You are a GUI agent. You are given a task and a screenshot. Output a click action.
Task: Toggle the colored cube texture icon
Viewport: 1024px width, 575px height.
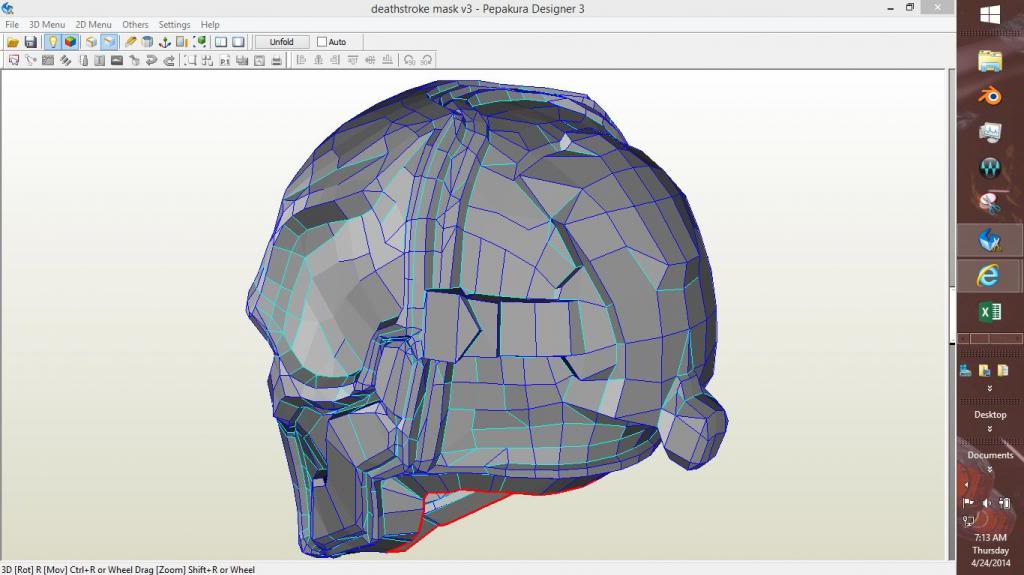click(70, 42)
